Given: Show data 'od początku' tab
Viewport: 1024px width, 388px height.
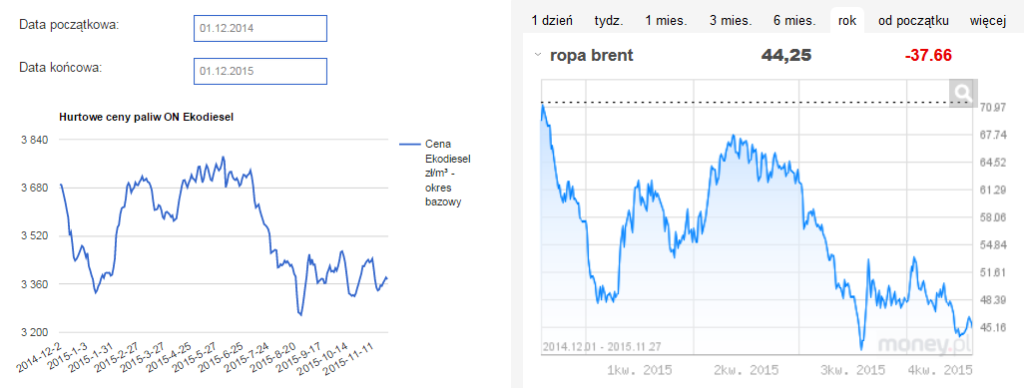Looking at the screenshot, I should [913, 21].
